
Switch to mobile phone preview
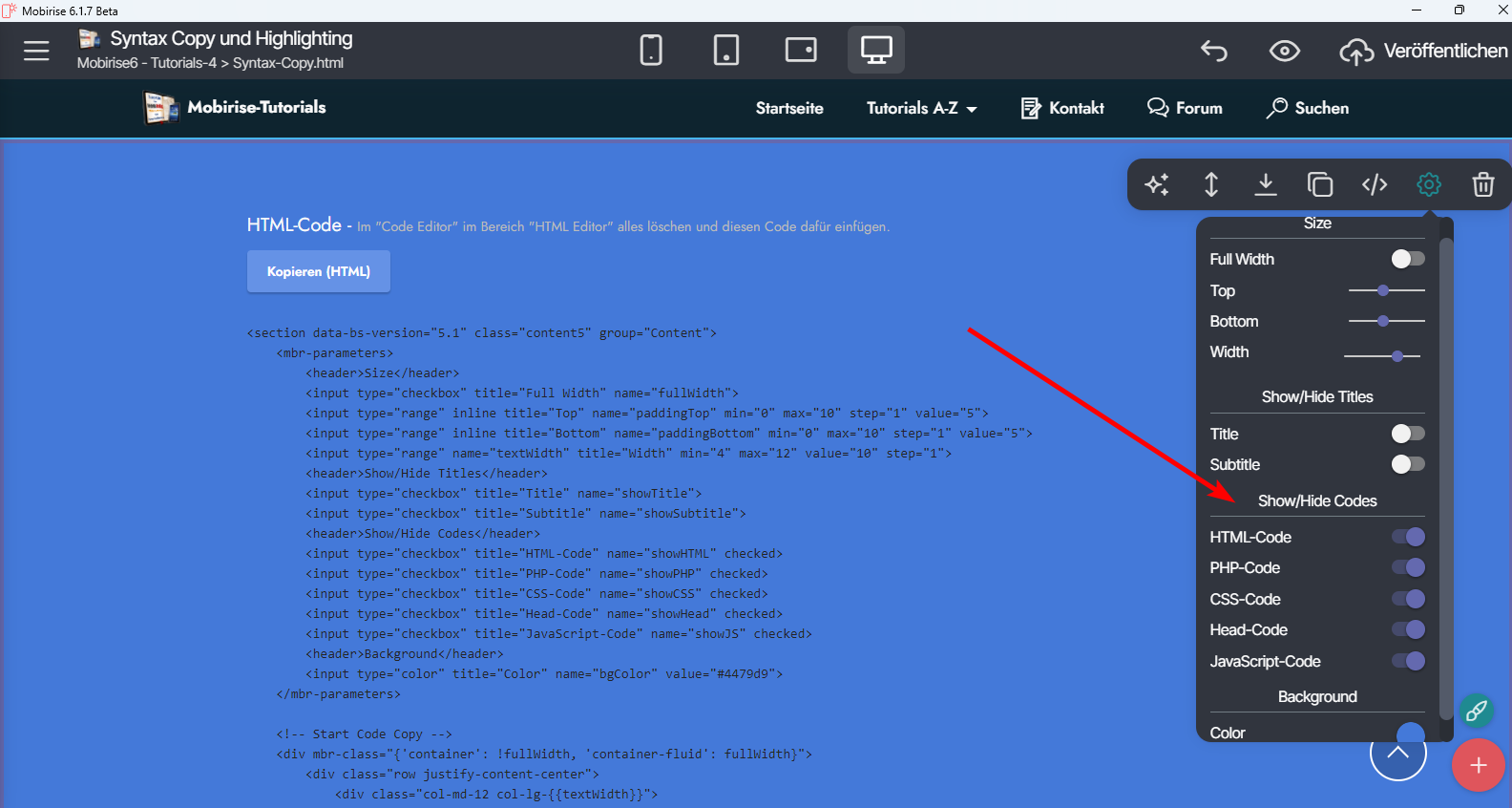tap(651, 50)
